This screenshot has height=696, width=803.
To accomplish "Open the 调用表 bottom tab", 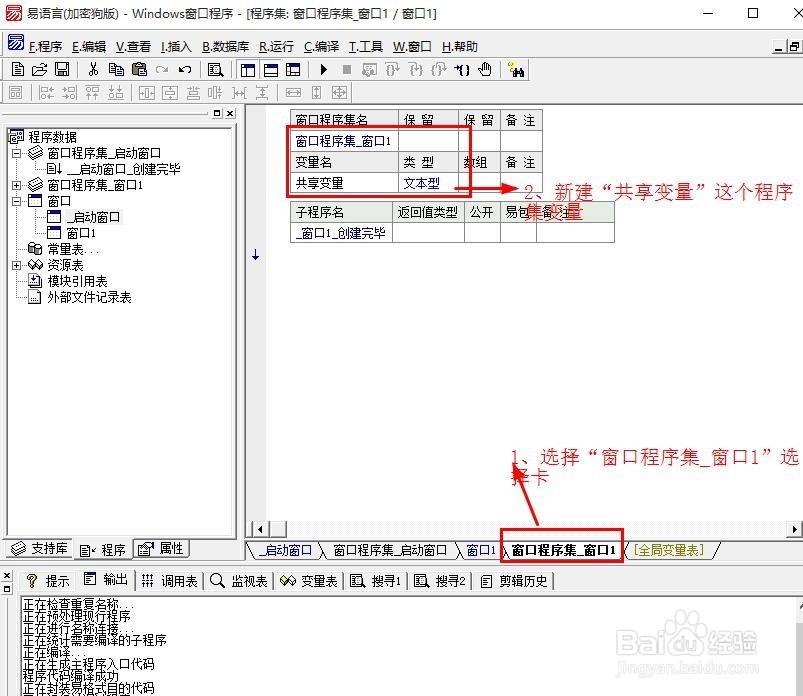I will click(170, 580).
